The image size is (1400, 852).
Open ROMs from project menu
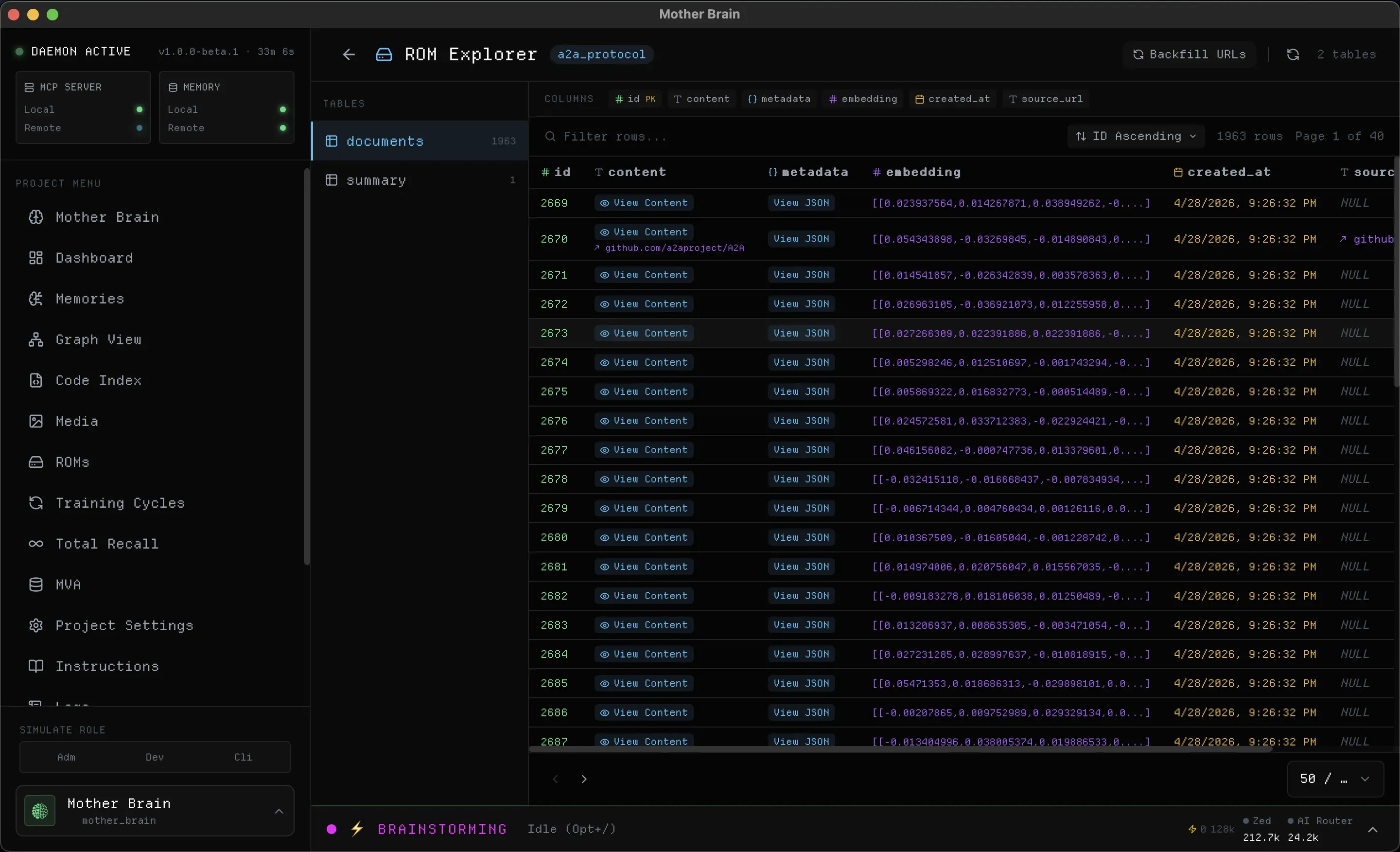coord(59,462)
